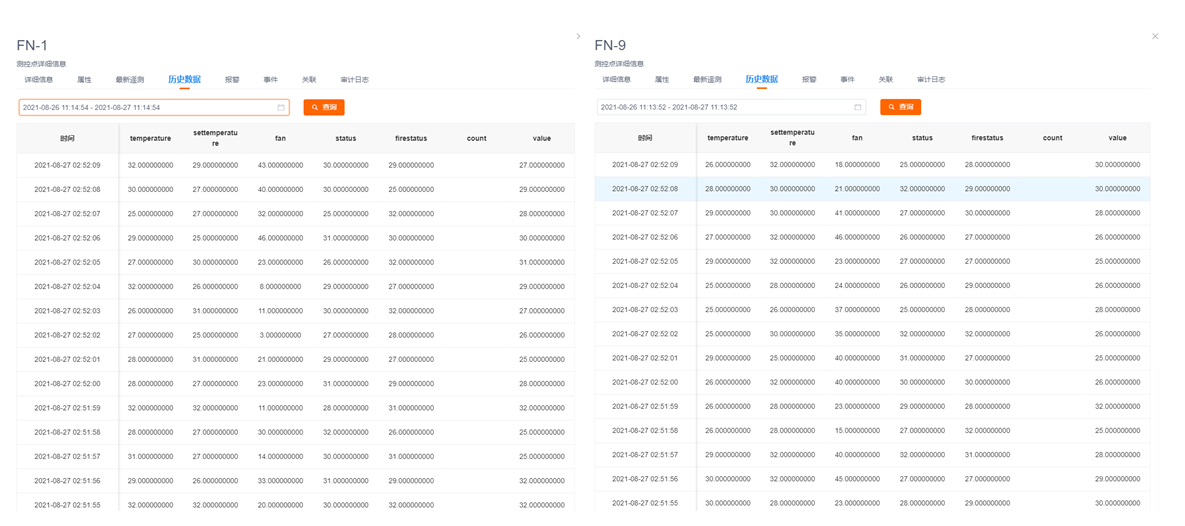Close the FN-9 panel with the X
Screen dimensions: 1185x526
point(1155,36)
